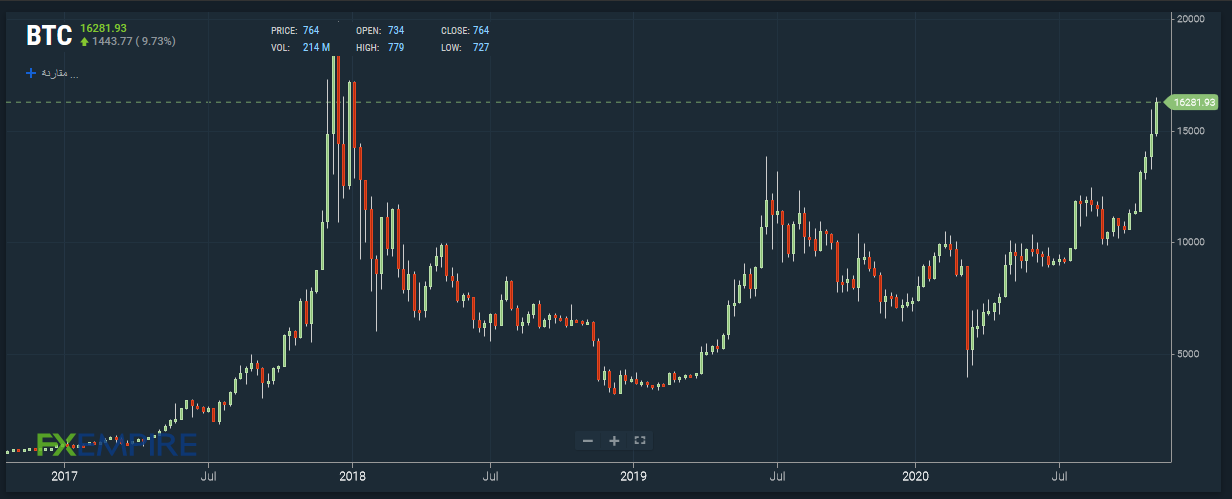Click the green up arrow beside 1443.77
This screenshot has width=1232, height=499.
point(84,42)
